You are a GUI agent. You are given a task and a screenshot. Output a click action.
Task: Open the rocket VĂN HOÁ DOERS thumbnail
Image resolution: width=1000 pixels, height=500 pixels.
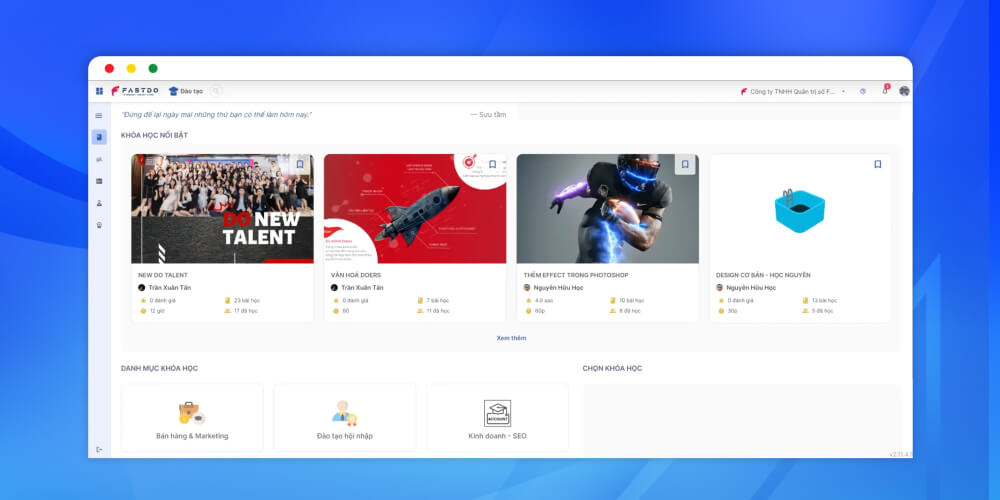point(415,209)
